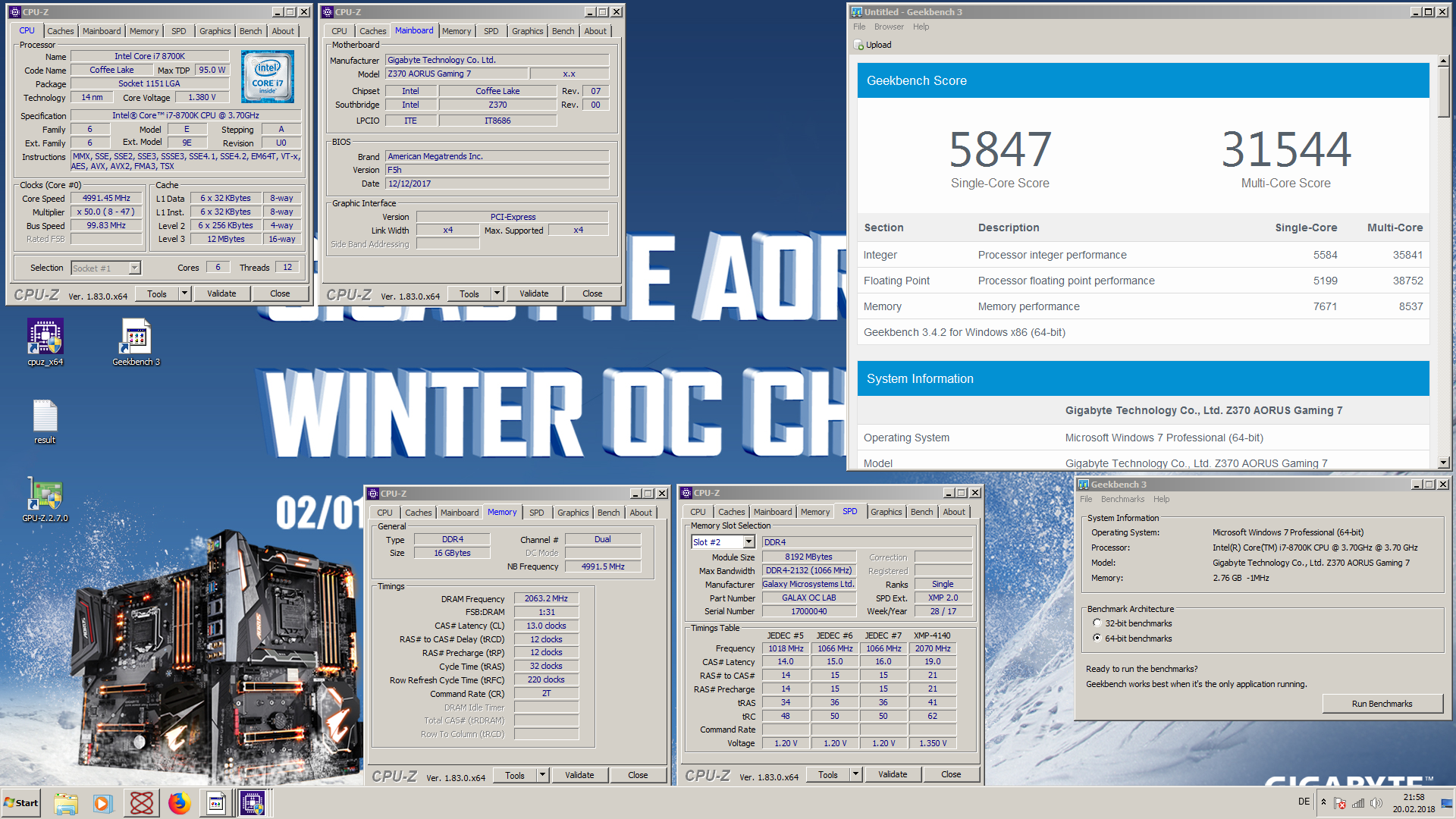Image resolution: width=1456 pixels, height=819 pixels.
Task: Open the GPU-Z 2.7.0 desktop shortcut
Action: coord(45,500)
